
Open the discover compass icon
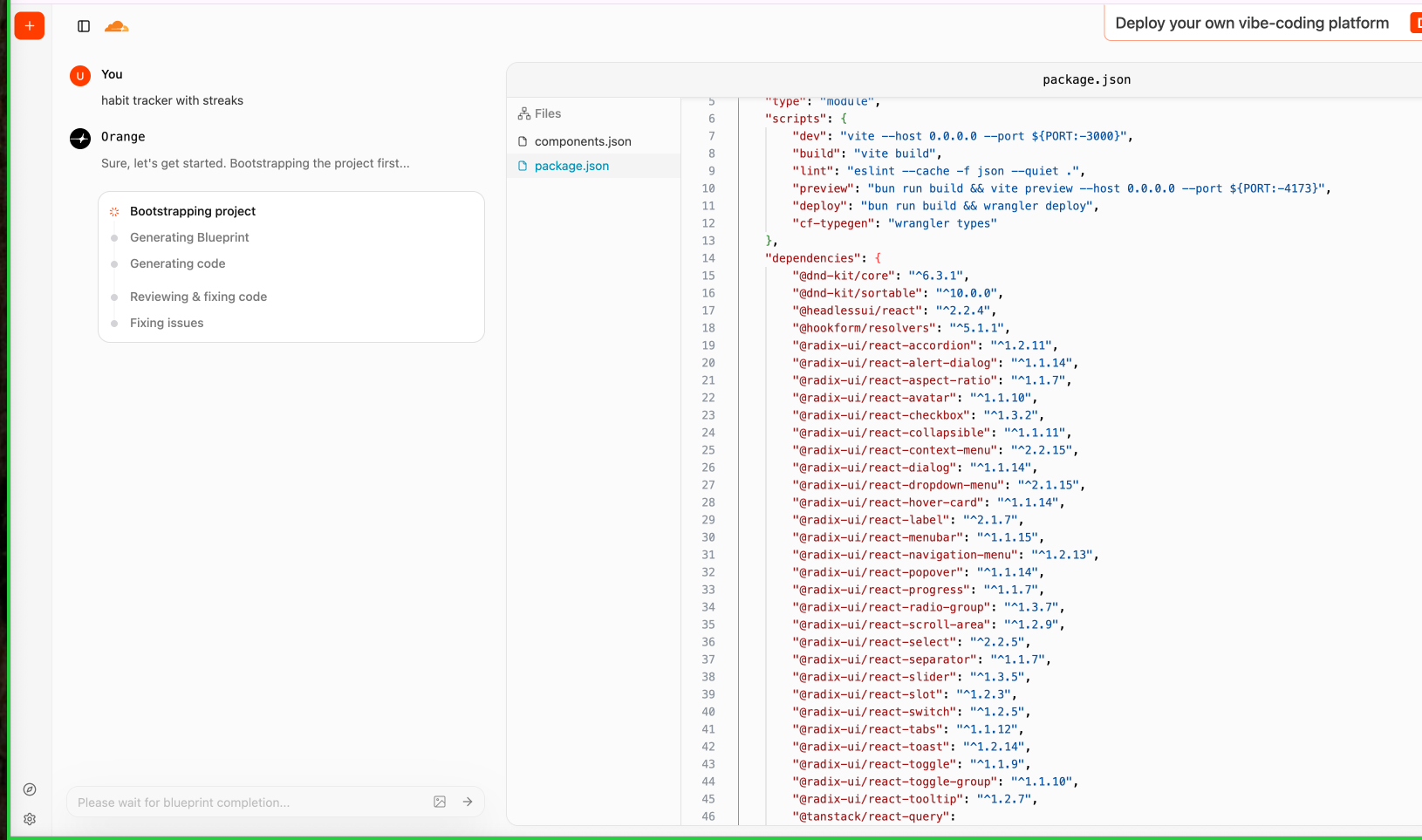pyautogui.click(x=30, y=789)
